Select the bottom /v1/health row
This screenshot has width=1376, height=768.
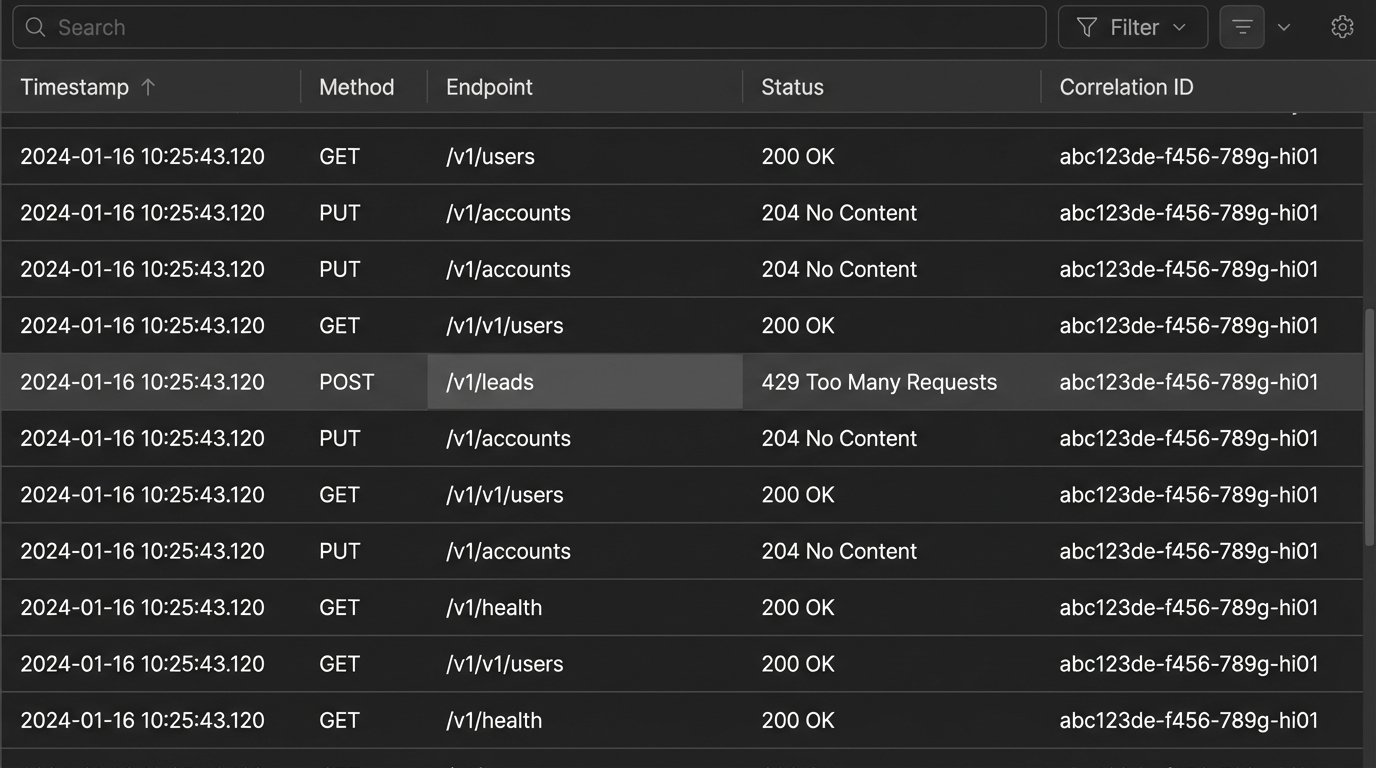494,720
